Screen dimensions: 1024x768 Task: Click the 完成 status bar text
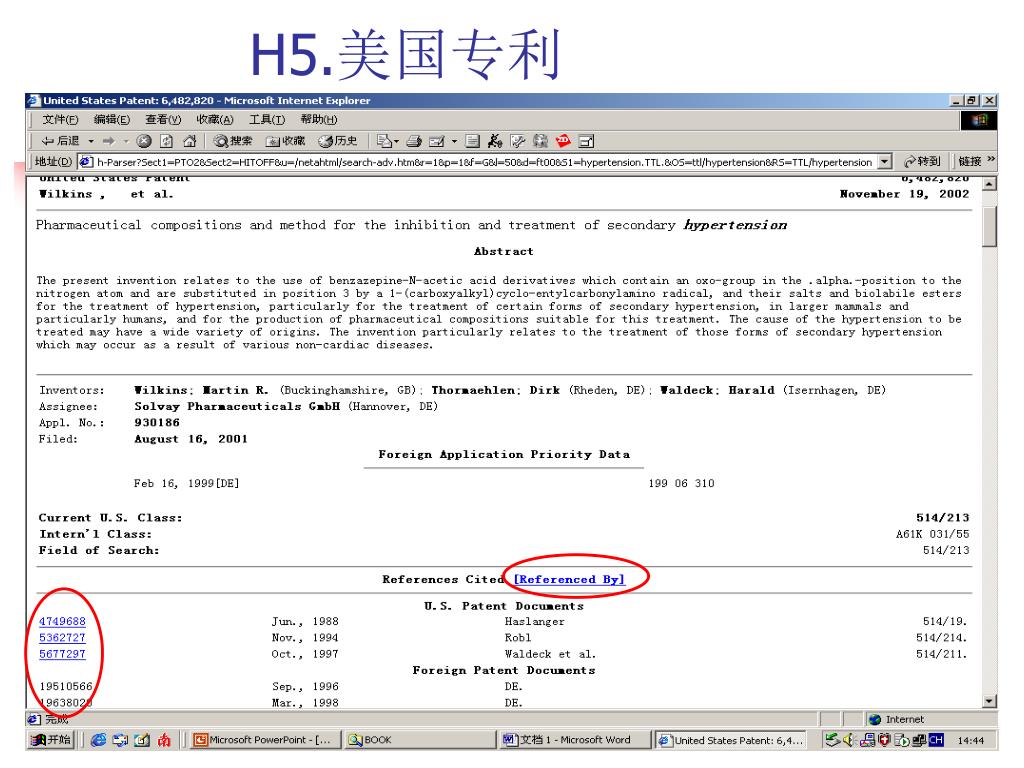pyautogui.click(x=57, y=720)
